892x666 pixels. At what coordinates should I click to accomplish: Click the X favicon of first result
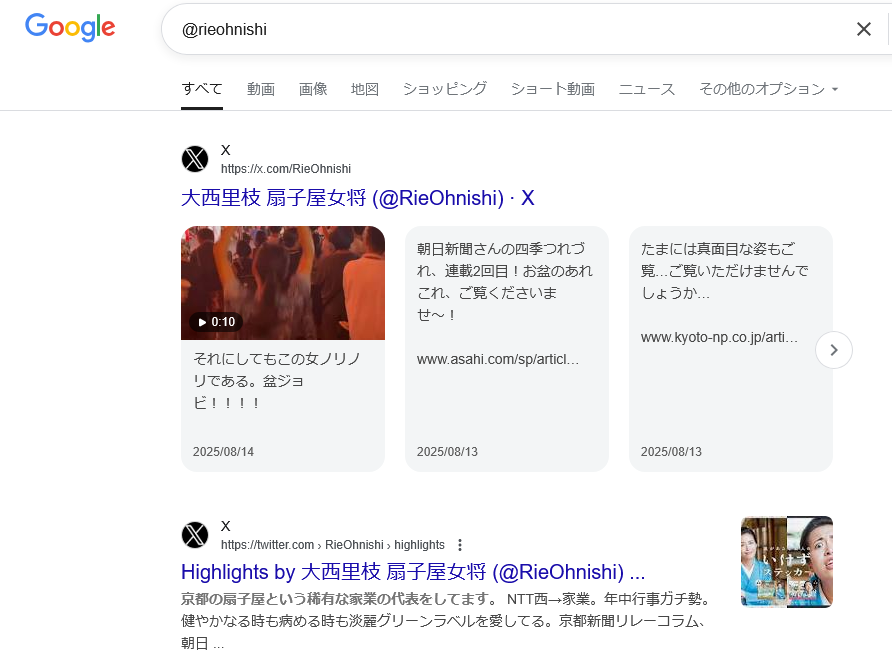click(x=195, y=159)
